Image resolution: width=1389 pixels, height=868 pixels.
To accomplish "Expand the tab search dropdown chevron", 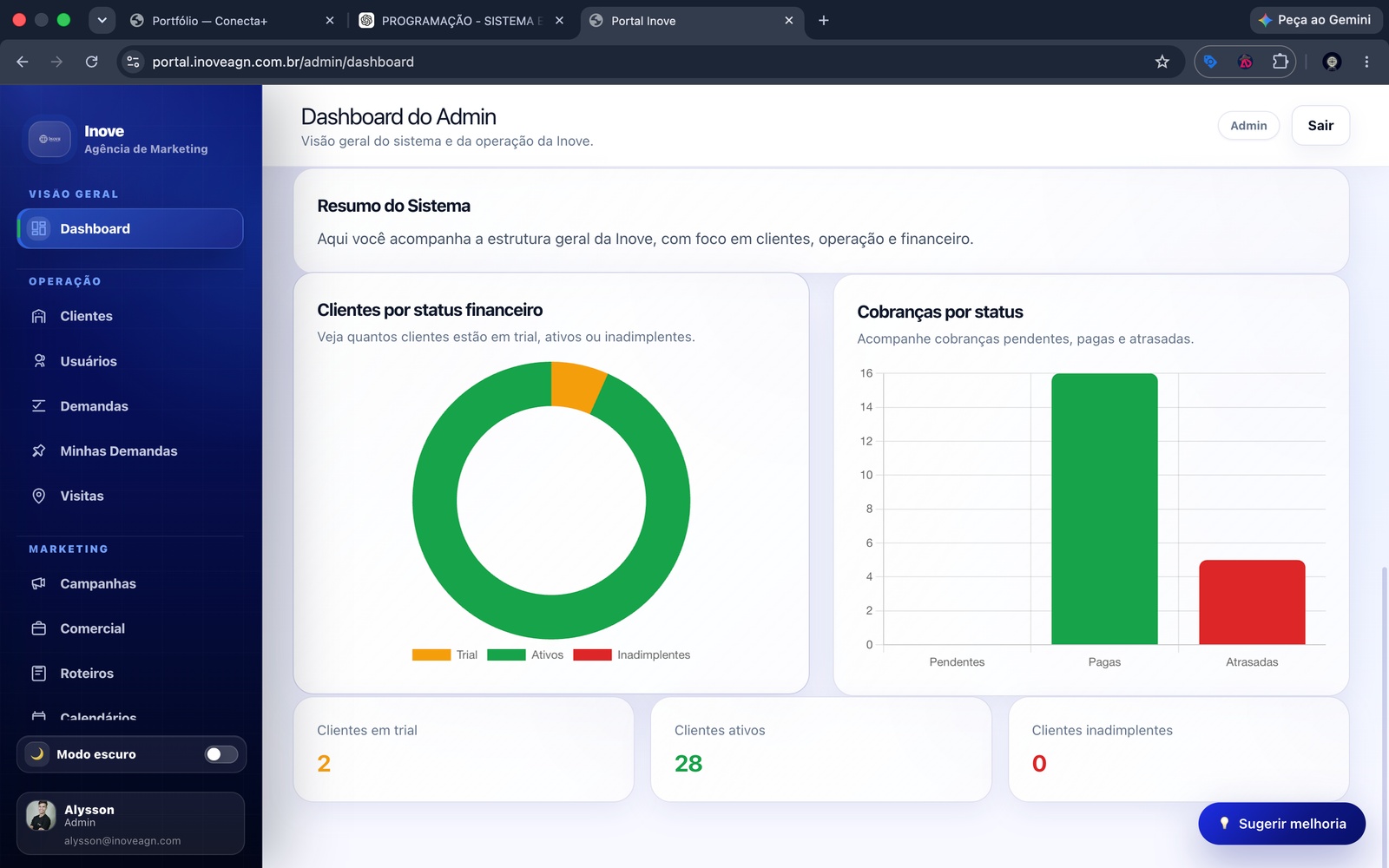I will [x=102, y=21].
